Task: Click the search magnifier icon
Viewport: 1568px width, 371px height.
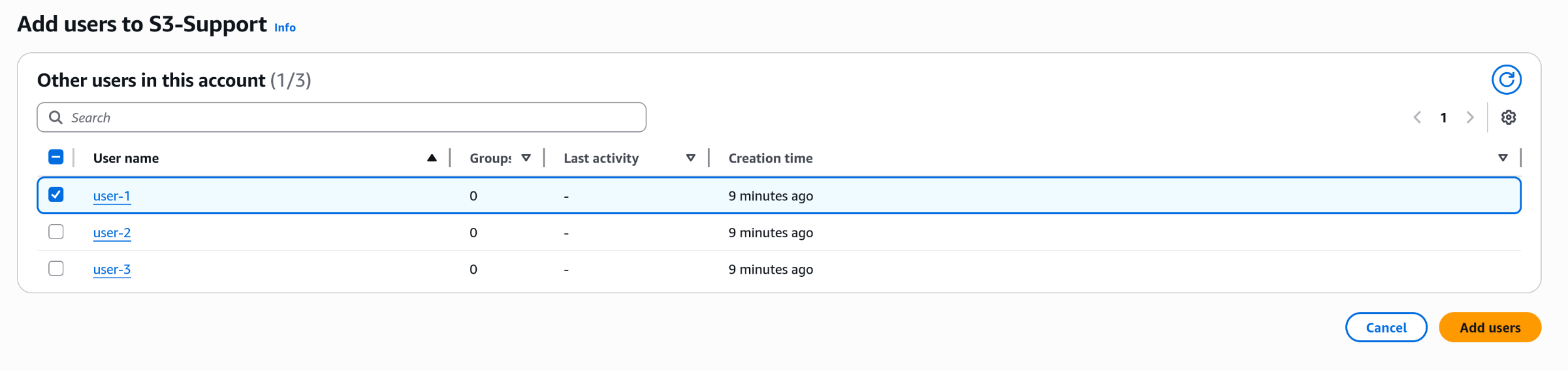Action: (x=56, y=117)
